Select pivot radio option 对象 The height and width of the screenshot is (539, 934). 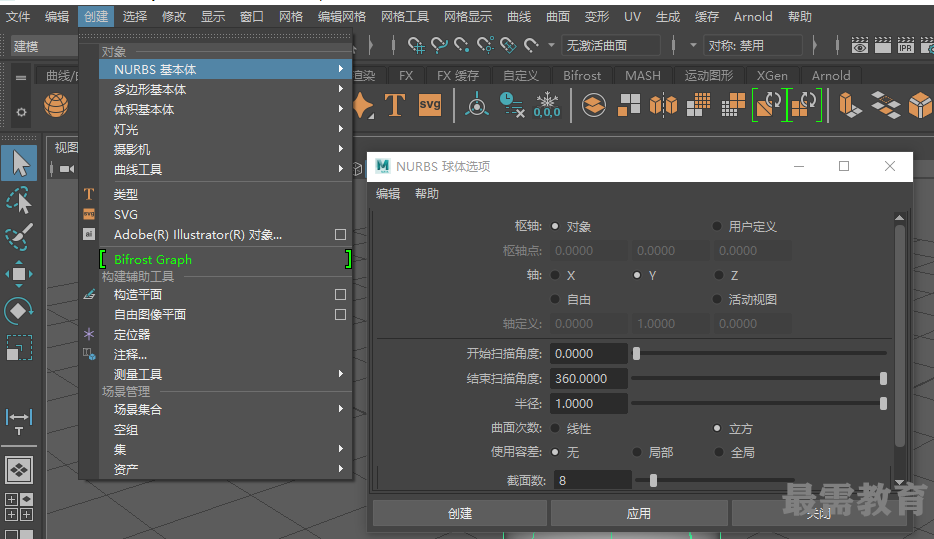pos(555,226)
